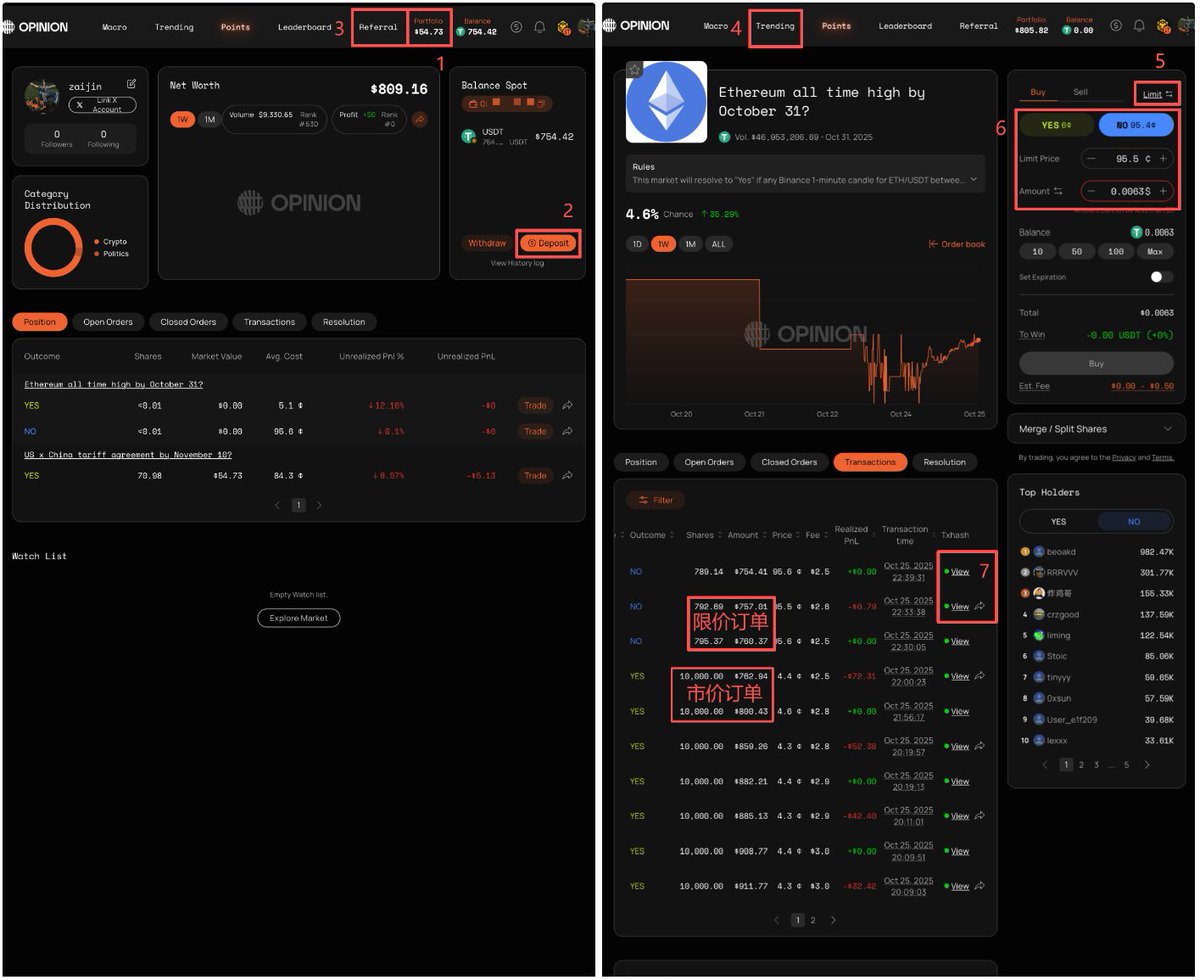This screenshot has width=1200, height=980.
Task: Choose NO 95.4¢ outcome button
Action: tap(1136, 125)
